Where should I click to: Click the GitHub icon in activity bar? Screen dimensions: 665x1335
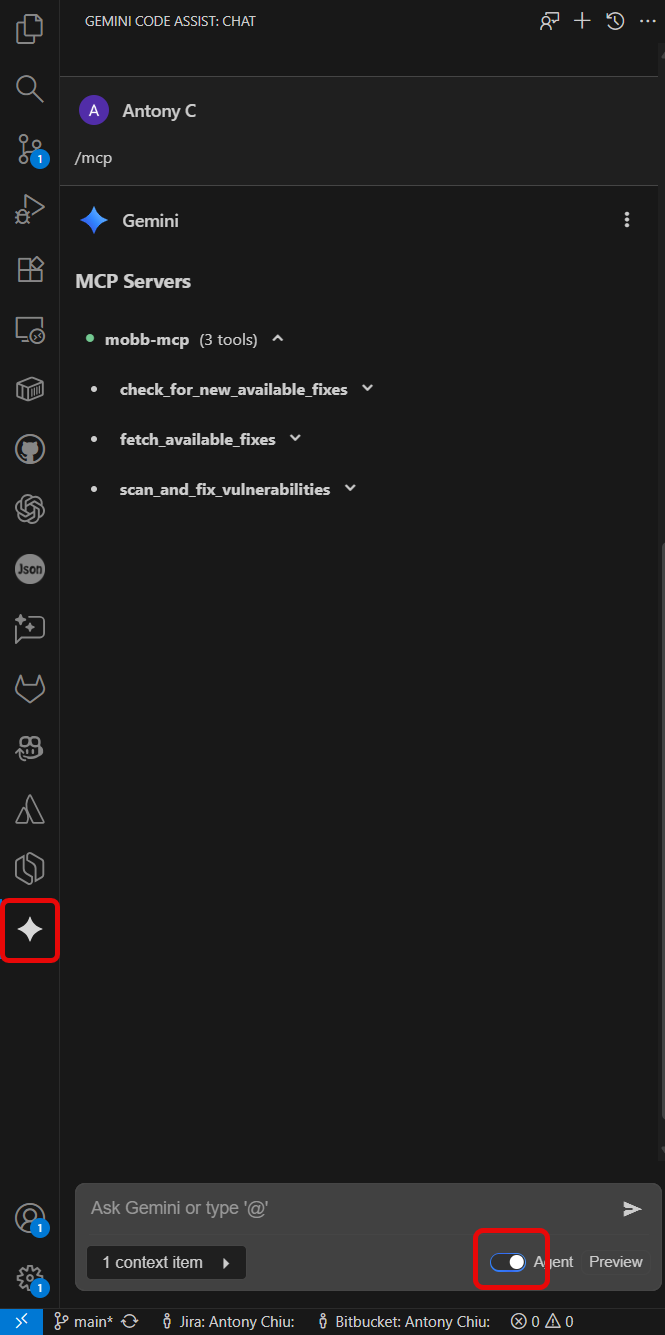tap(30, 449)
